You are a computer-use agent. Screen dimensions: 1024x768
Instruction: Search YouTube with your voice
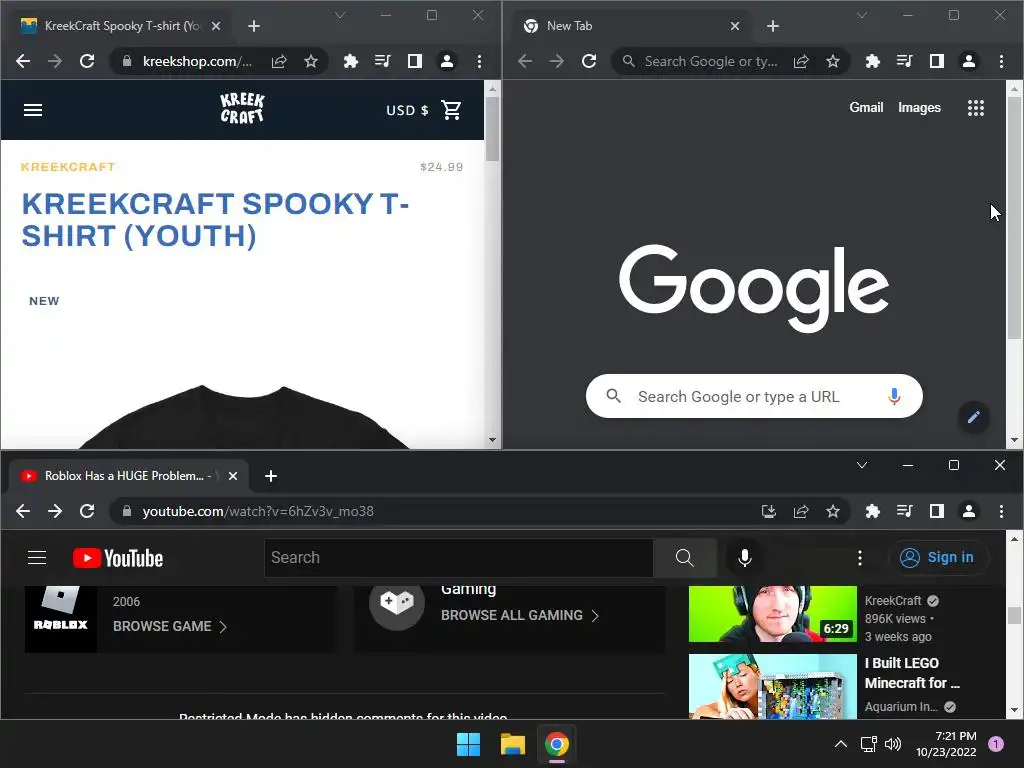(x=744, y=558)
